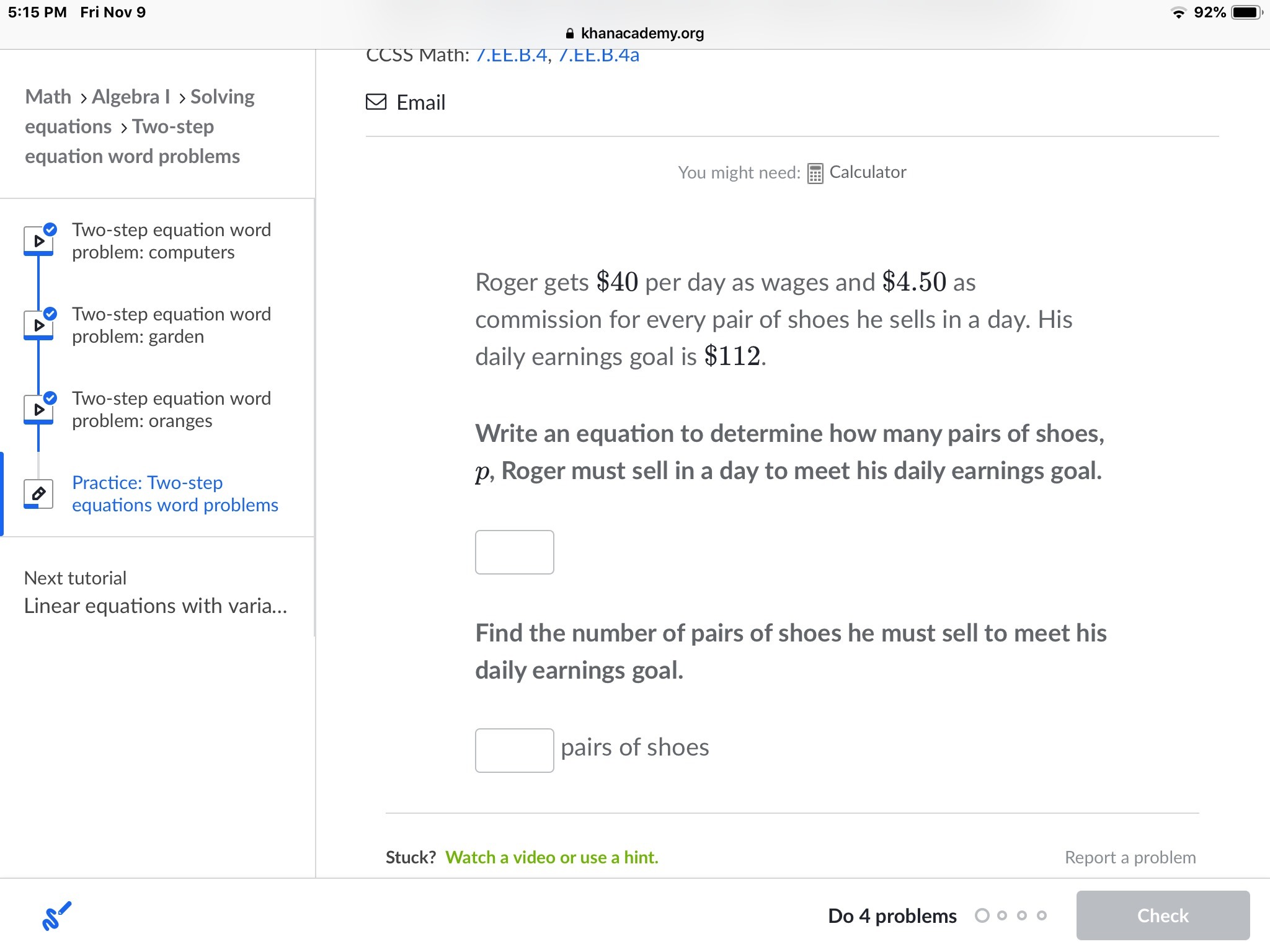Screen dimensions: 1270x952
Task: Tap the battery status icon
Action: point(1245,12)
